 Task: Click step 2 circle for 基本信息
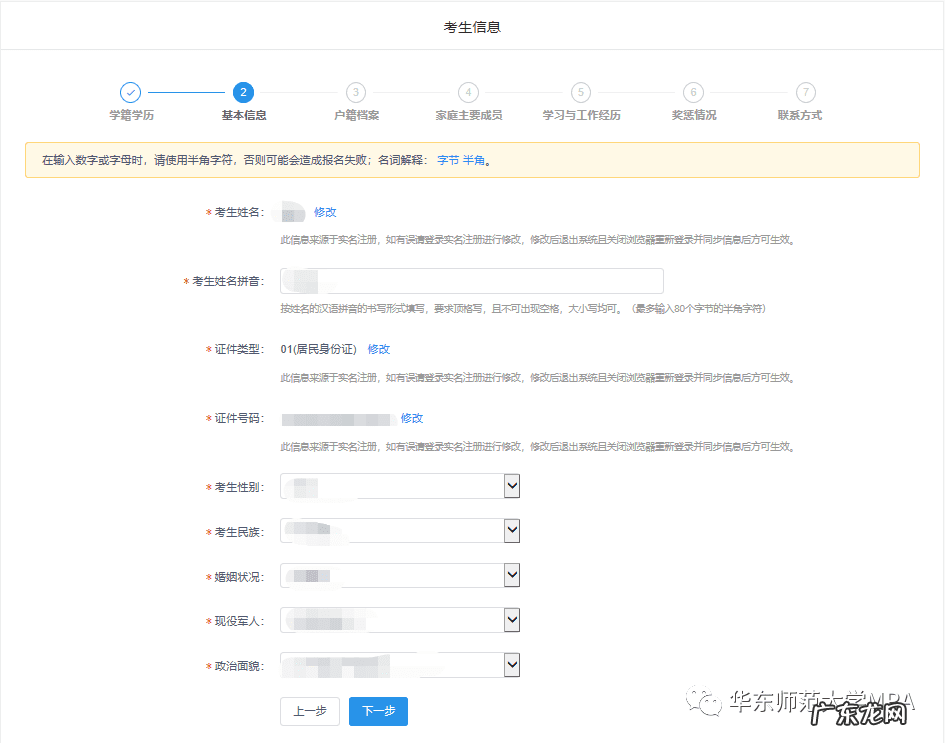243,92
